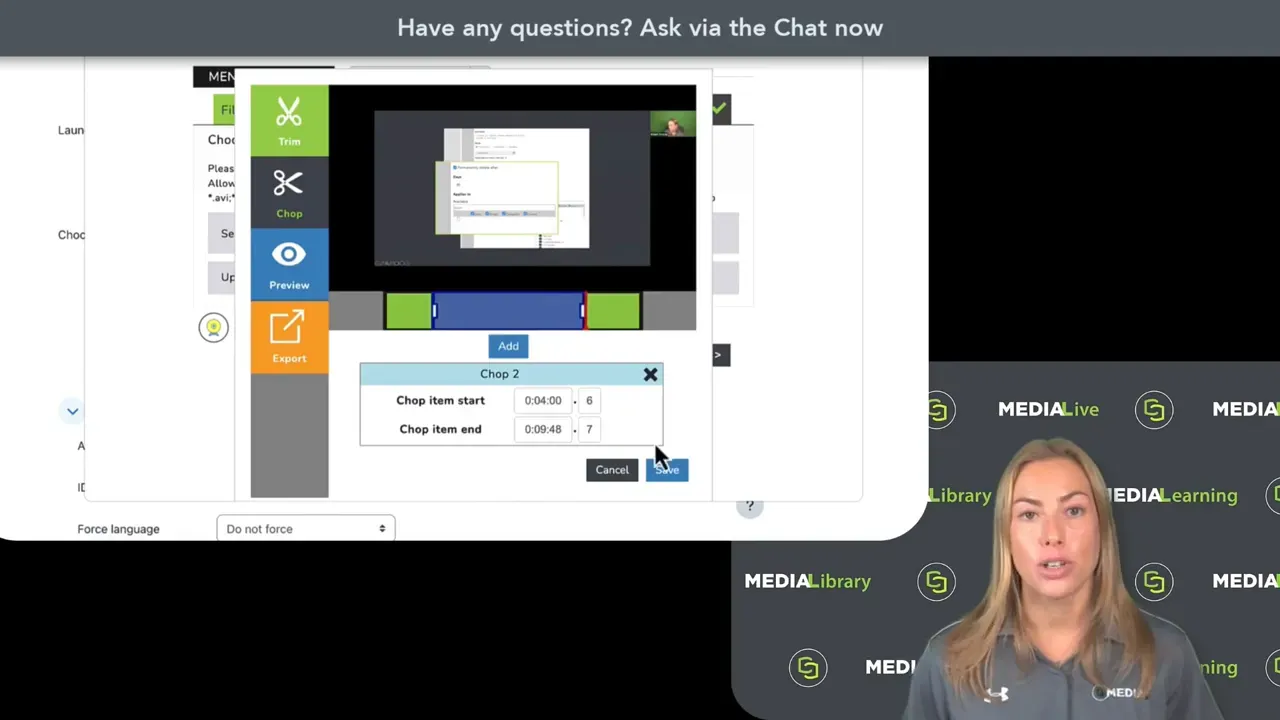Edit the Chop item end time field

tap(543, 429)
